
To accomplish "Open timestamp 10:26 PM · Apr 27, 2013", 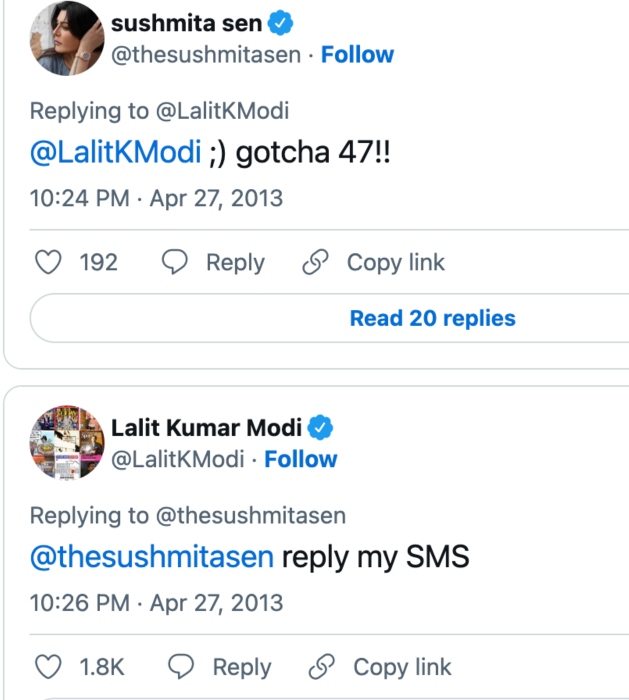I will [x=156, y=603].
